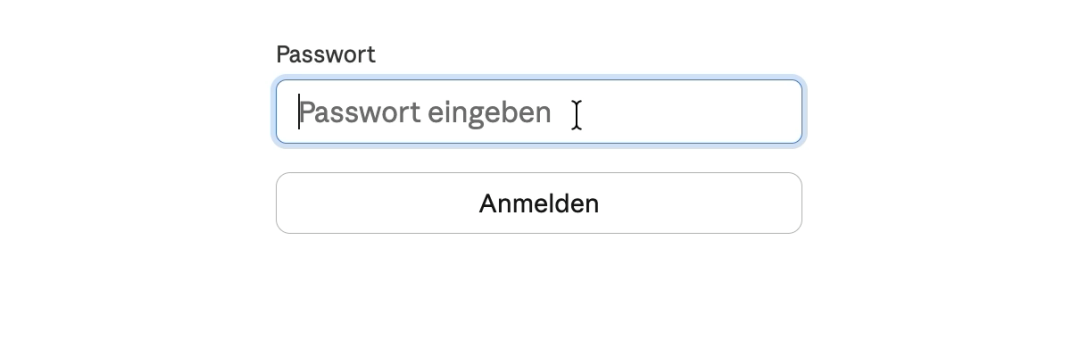Click the word 'Anmelden'
1080x360 pixels.
coord(539,204)
